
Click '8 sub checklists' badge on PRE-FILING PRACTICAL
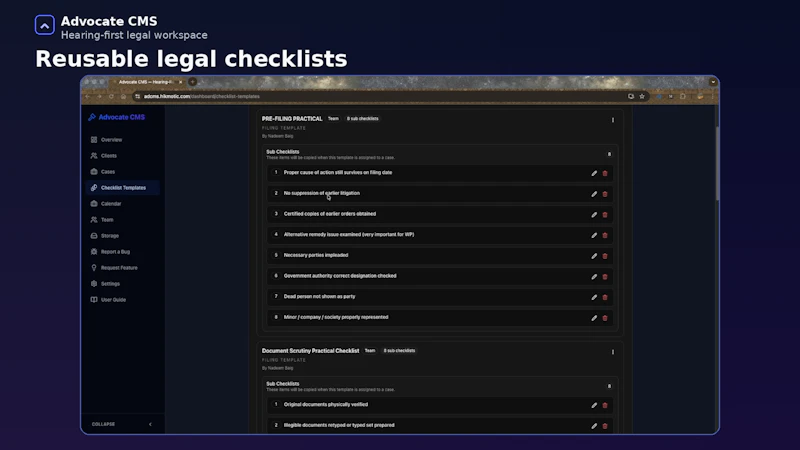point(363,118)
